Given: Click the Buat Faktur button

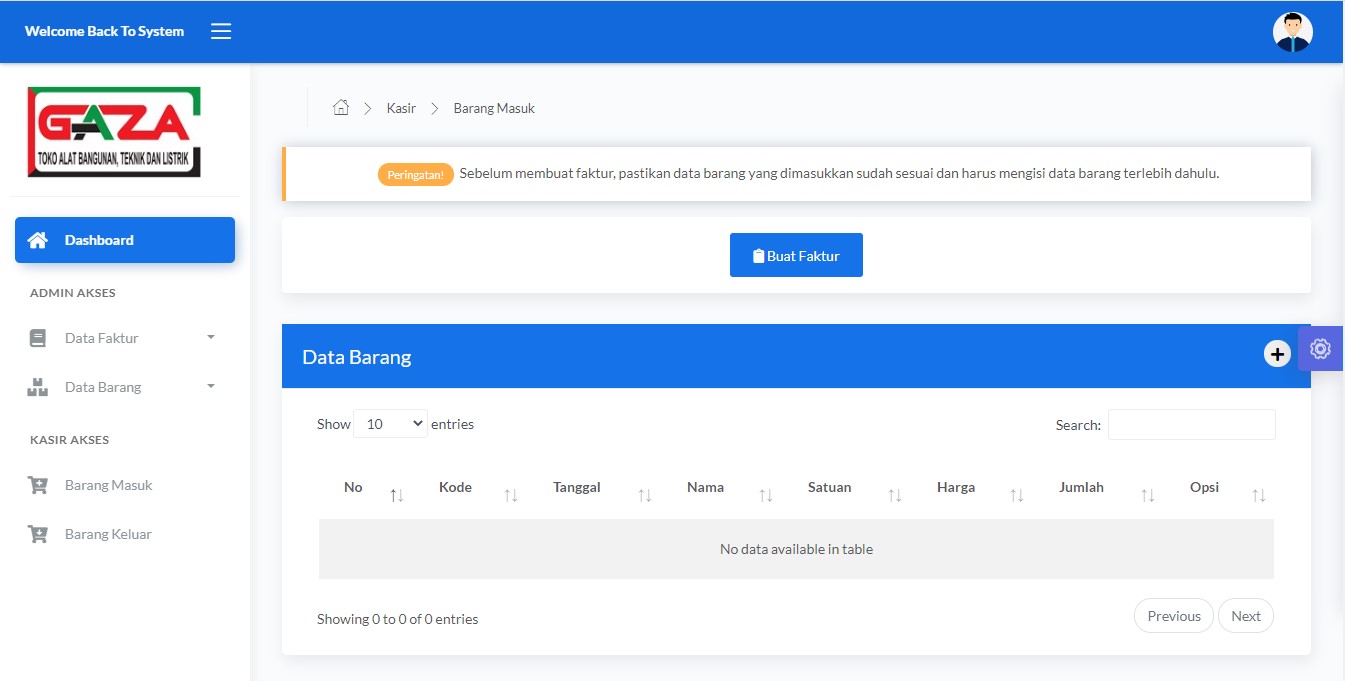Looking at the screenshot, I should coord(796,256).
